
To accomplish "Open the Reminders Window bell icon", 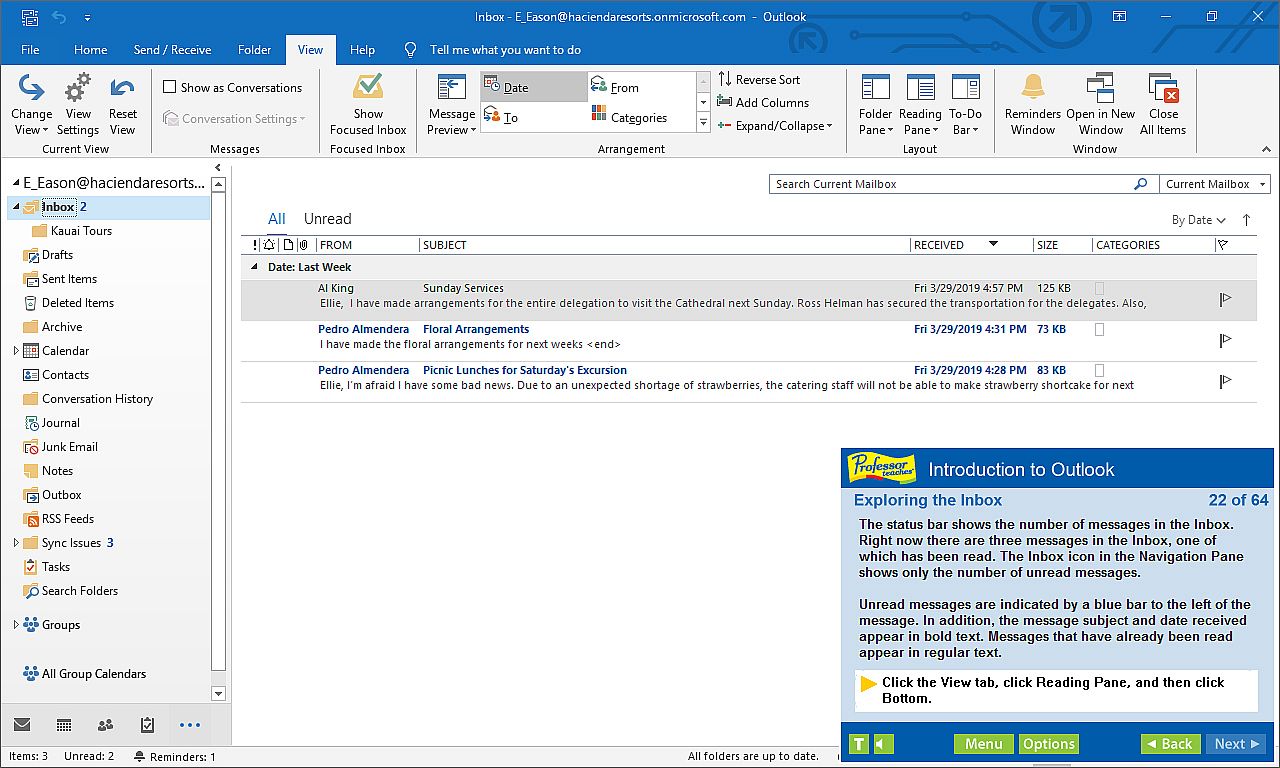I will click(x=1032, y=88).
